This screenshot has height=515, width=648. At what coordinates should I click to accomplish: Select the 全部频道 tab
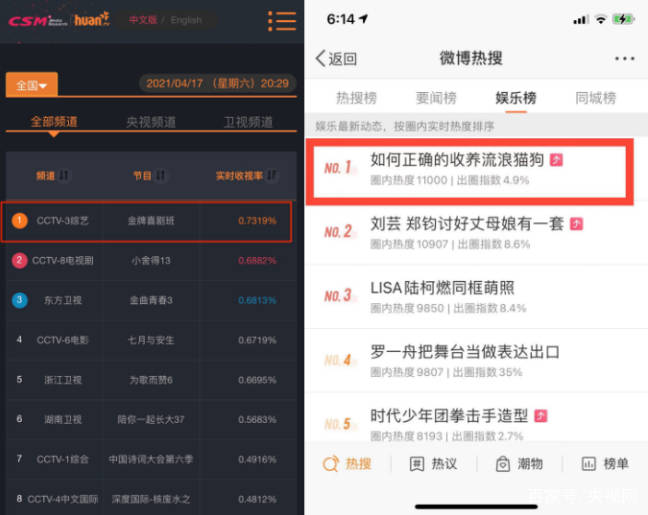click(54, 122)
